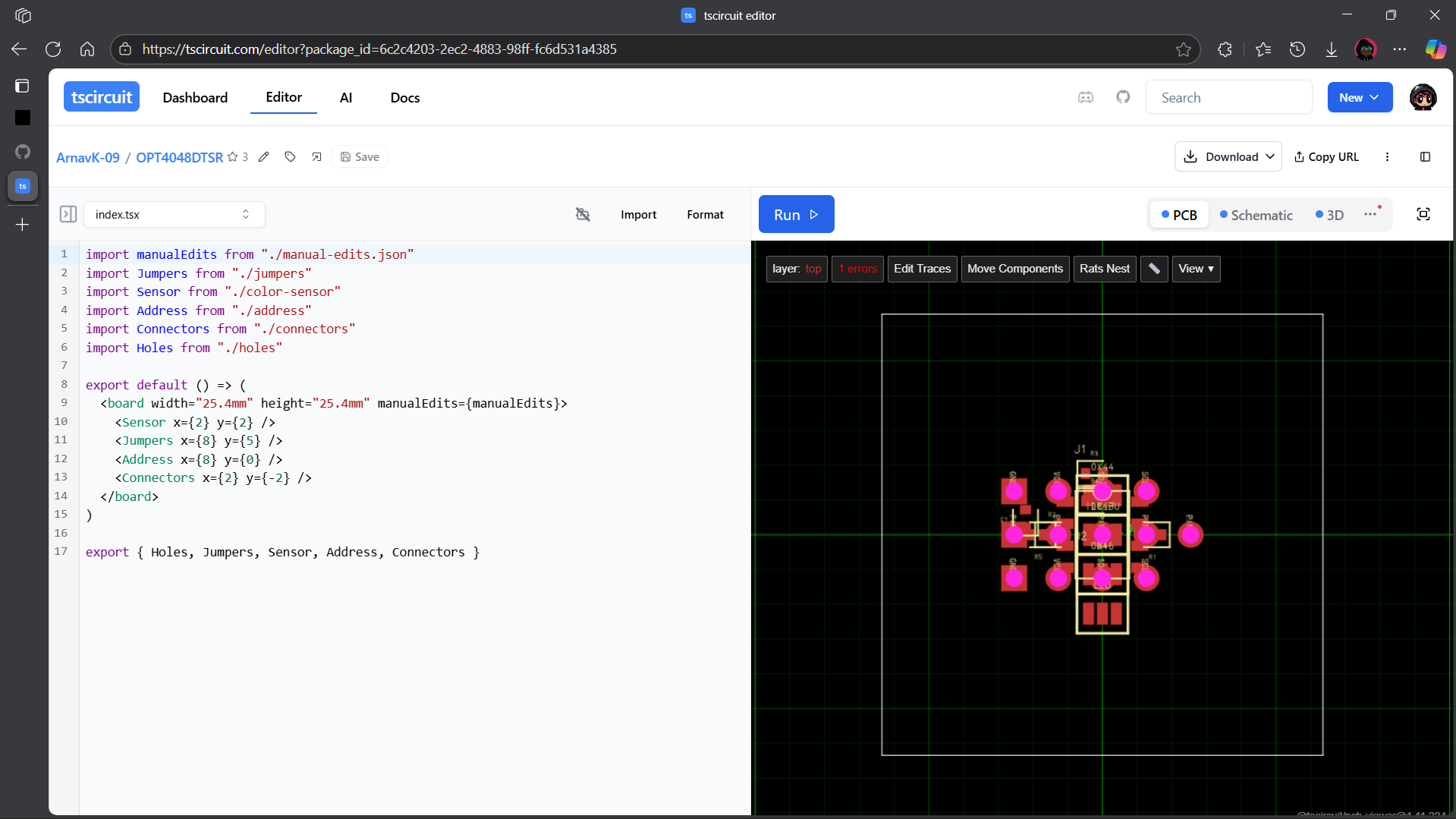Expand the index.tsx file selector
The image size is (1456, 819).
point(174,215)
